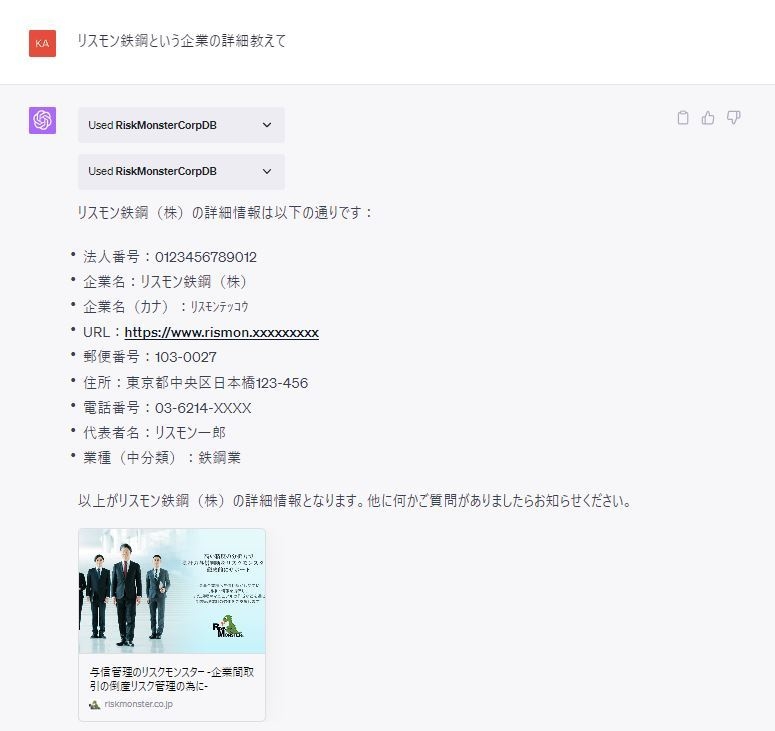Give the response a thumbs up
Image resolution: width=775 pixels, height=731 pixels.
point(708,118)
